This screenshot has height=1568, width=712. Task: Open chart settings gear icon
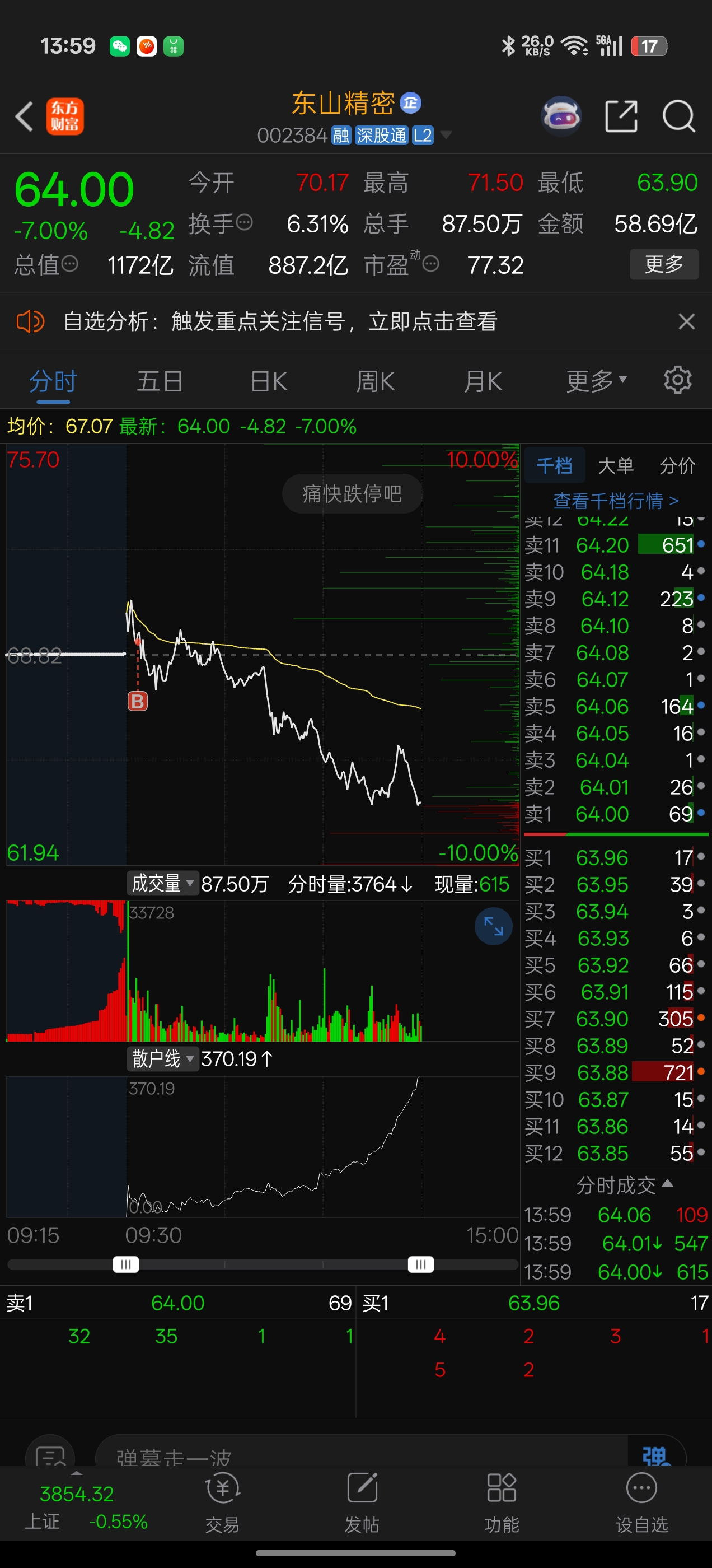pyautogui.click(x=677, y=380)
